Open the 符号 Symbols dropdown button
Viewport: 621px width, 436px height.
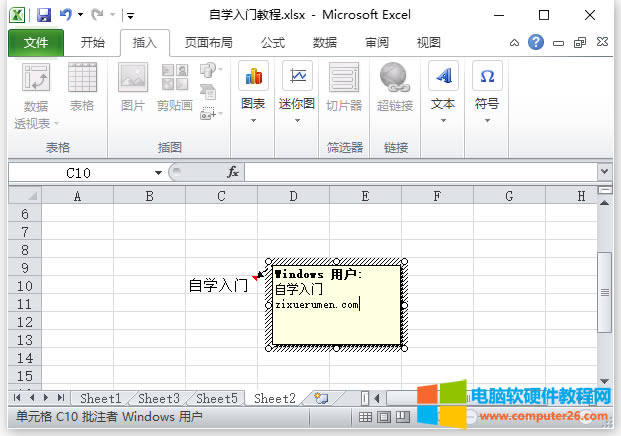(487, 92)
